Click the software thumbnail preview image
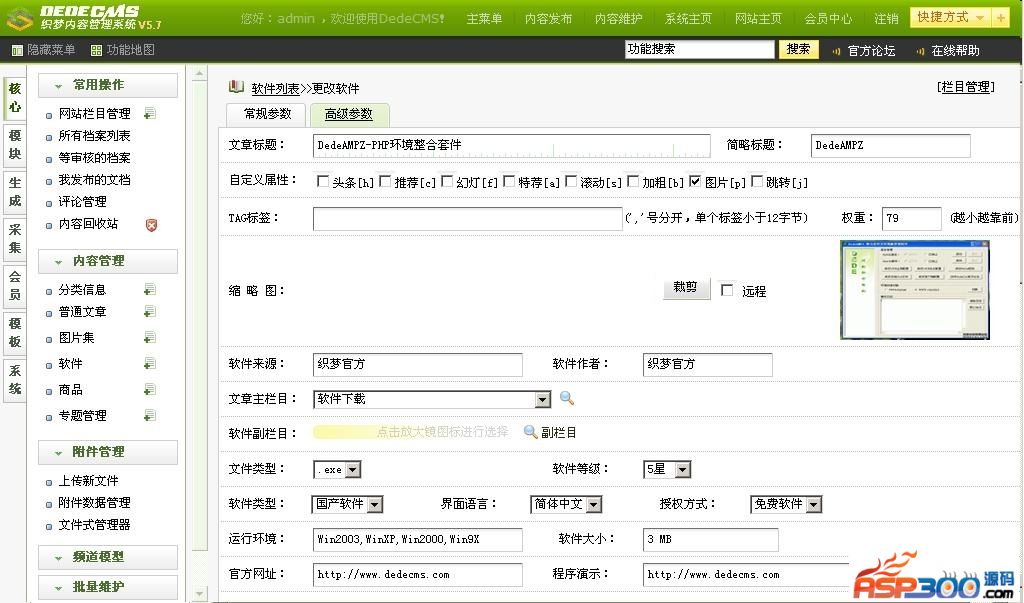Screen dimensions: 1024x603 914,290
